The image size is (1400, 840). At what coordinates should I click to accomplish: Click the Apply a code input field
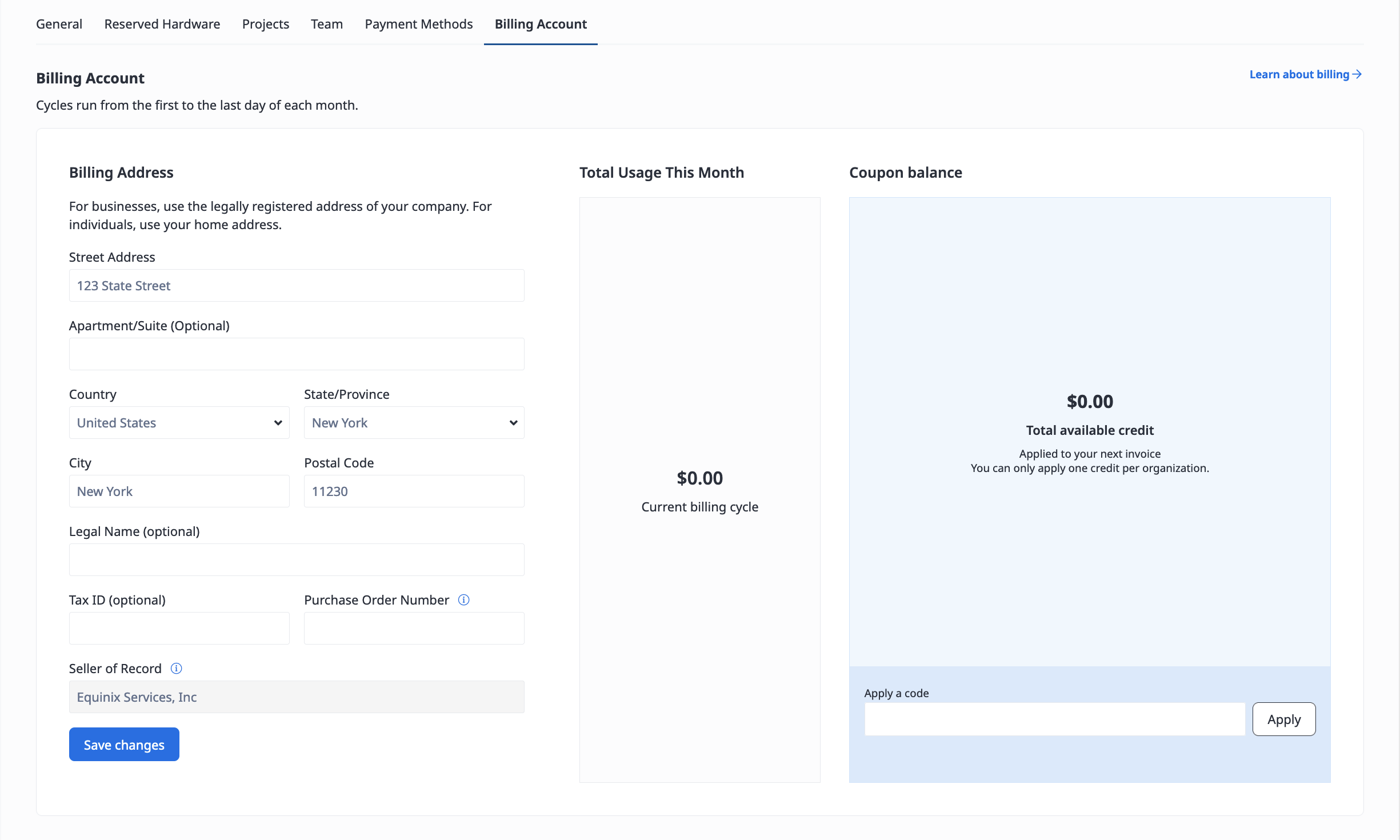coord(1055,719)
